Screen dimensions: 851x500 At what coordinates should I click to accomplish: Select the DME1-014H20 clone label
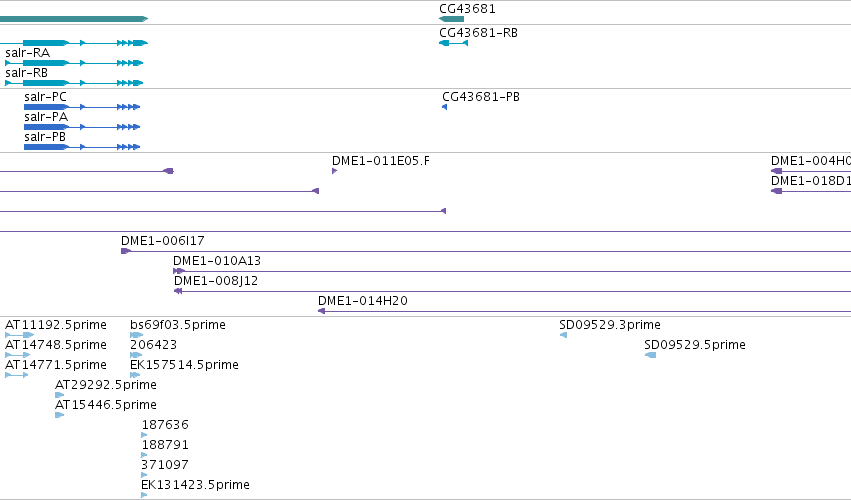click(x=363, y=301)
